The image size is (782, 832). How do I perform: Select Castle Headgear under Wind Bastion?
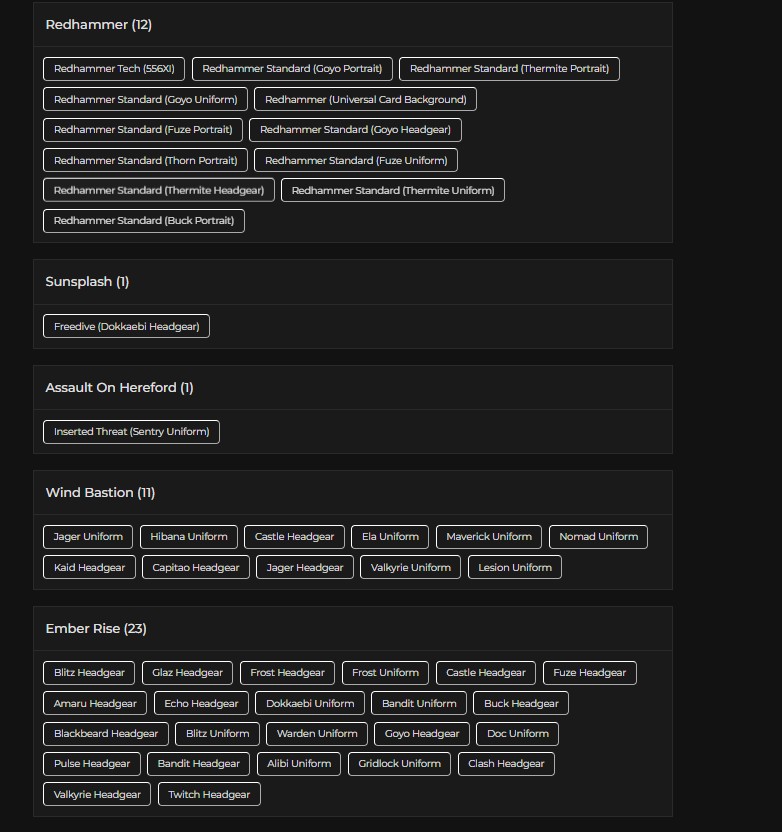point(294,537)
